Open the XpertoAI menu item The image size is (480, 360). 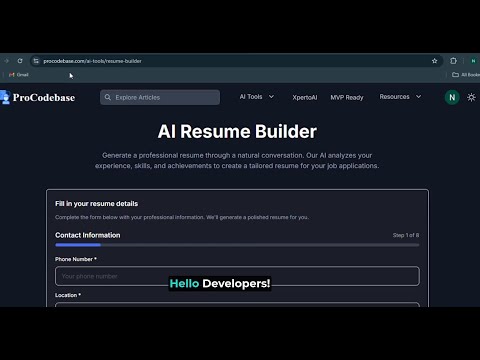pos(305,97)
